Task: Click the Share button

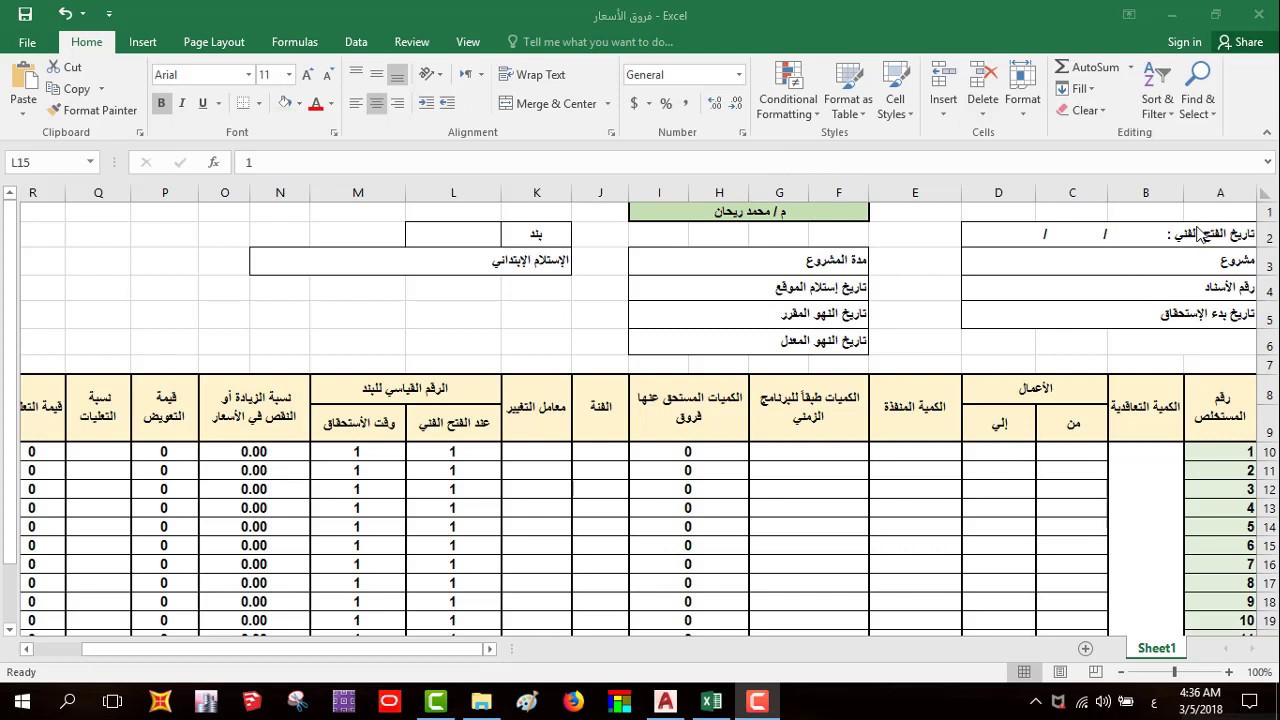Action: coord(1240,42)
